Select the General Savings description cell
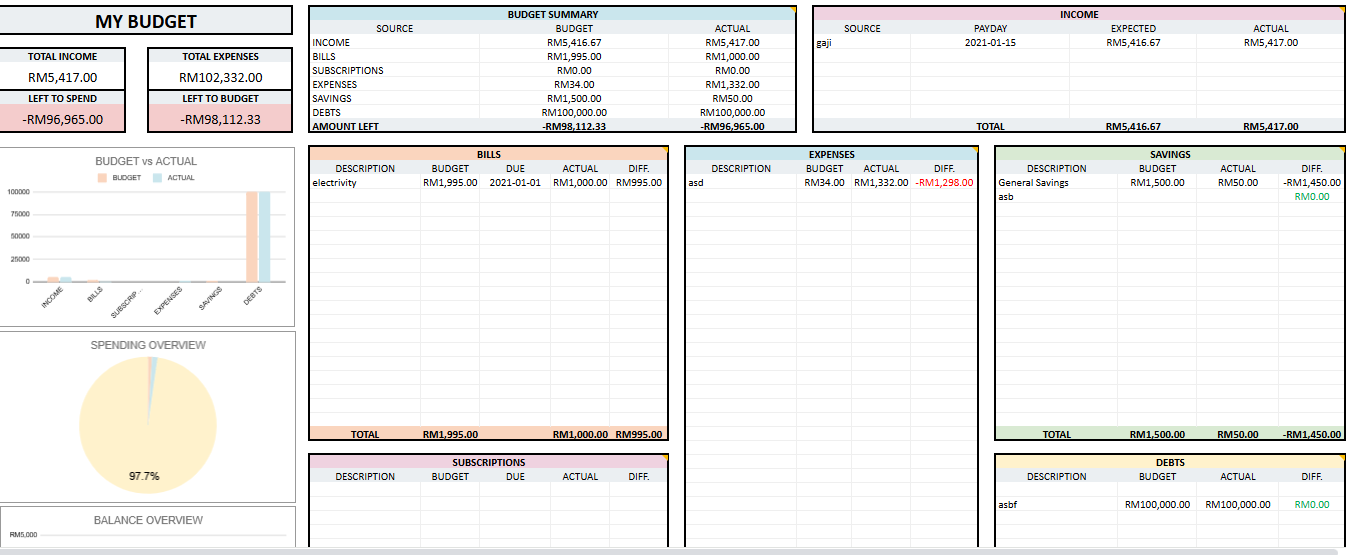 [x=1057, y=183]
